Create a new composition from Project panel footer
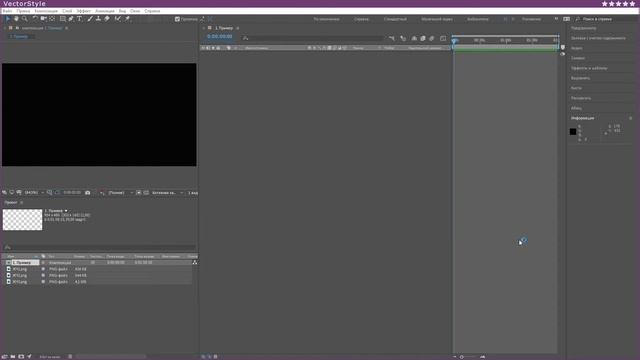 tap(21, 357)
